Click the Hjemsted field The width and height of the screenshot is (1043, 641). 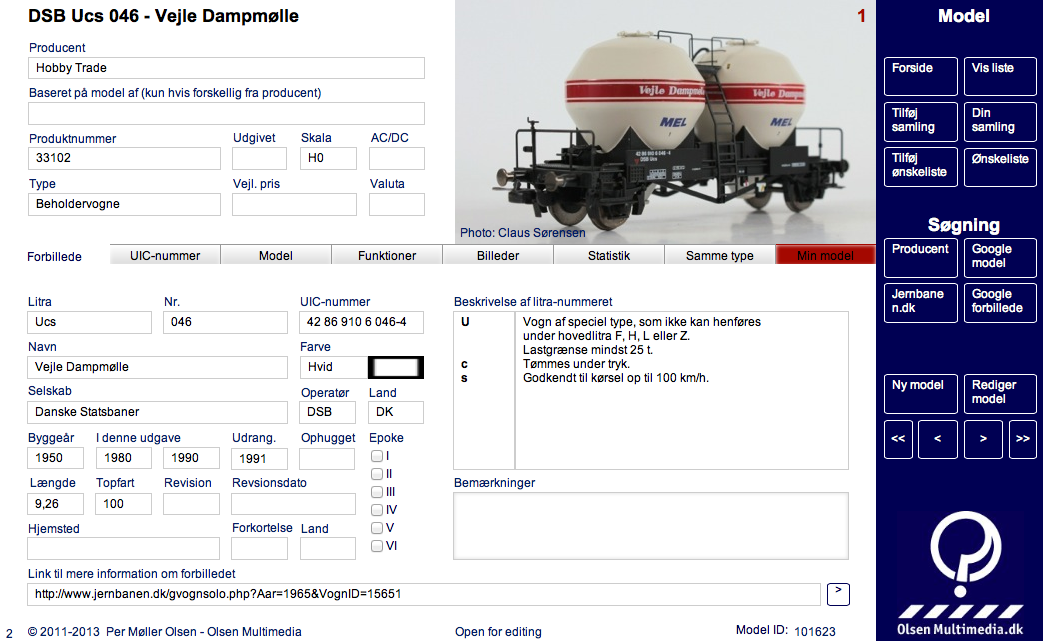click(124, 549)
